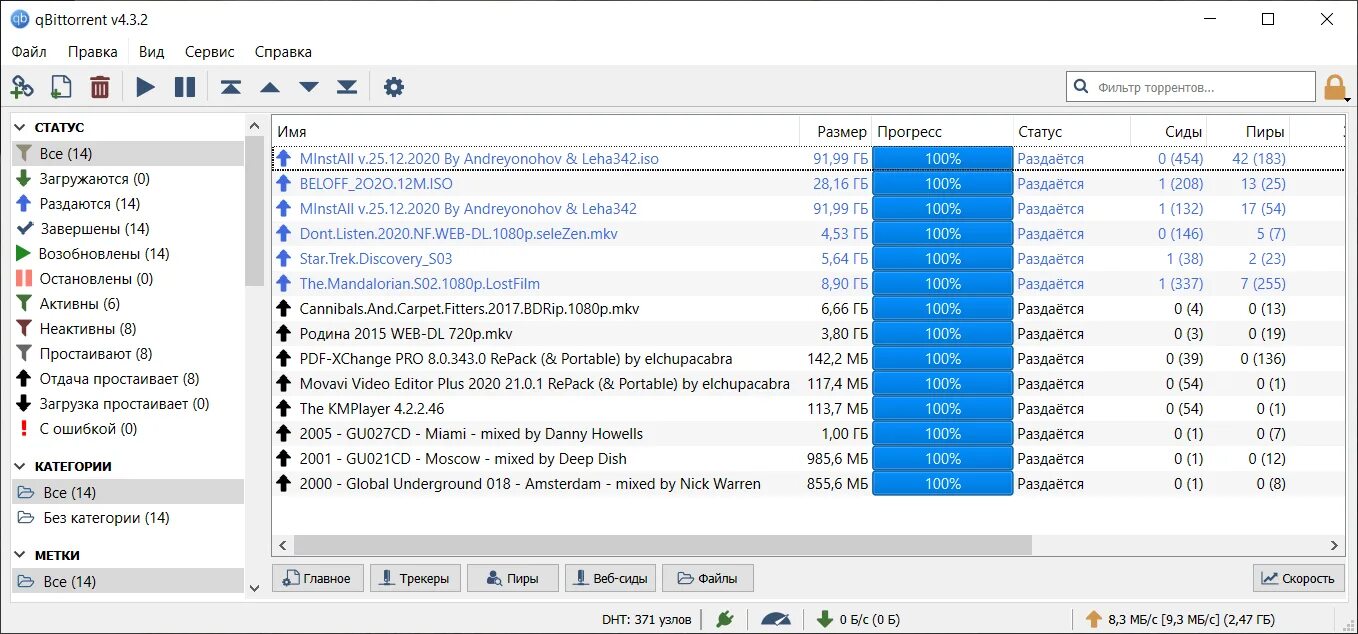Click the padlock lock-UI icon

[1335, 87]
